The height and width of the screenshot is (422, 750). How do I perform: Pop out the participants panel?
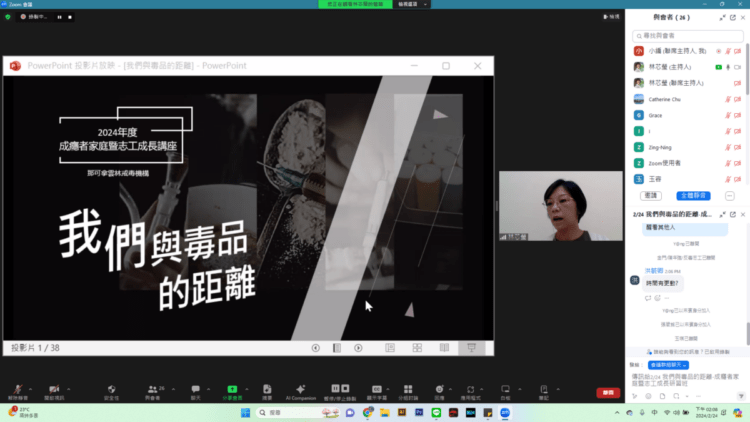[733, 18]
